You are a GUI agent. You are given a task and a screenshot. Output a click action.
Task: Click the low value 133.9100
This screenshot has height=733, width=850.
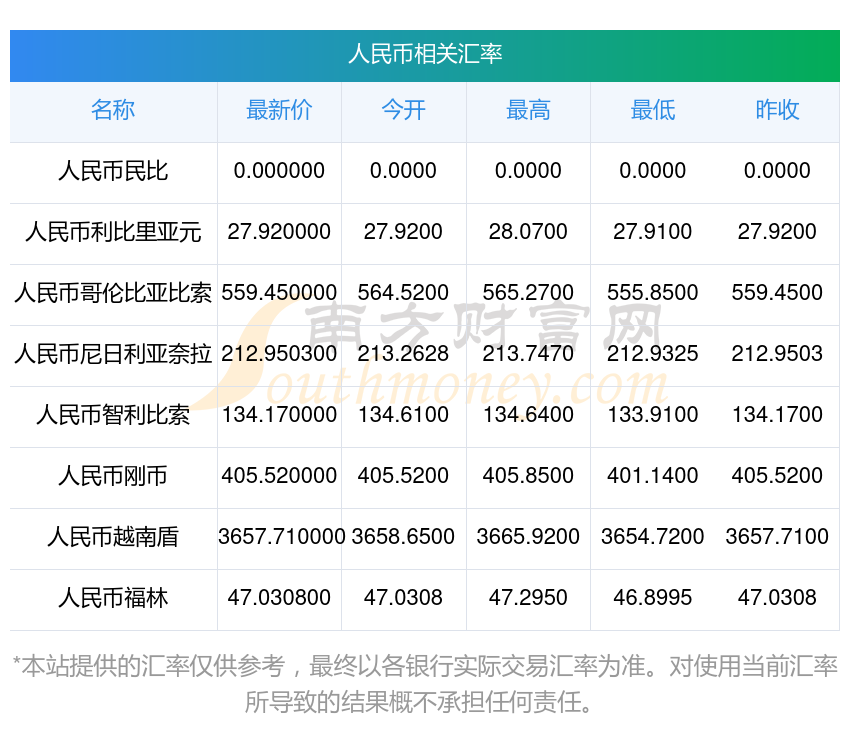click(x=653, y=415)
